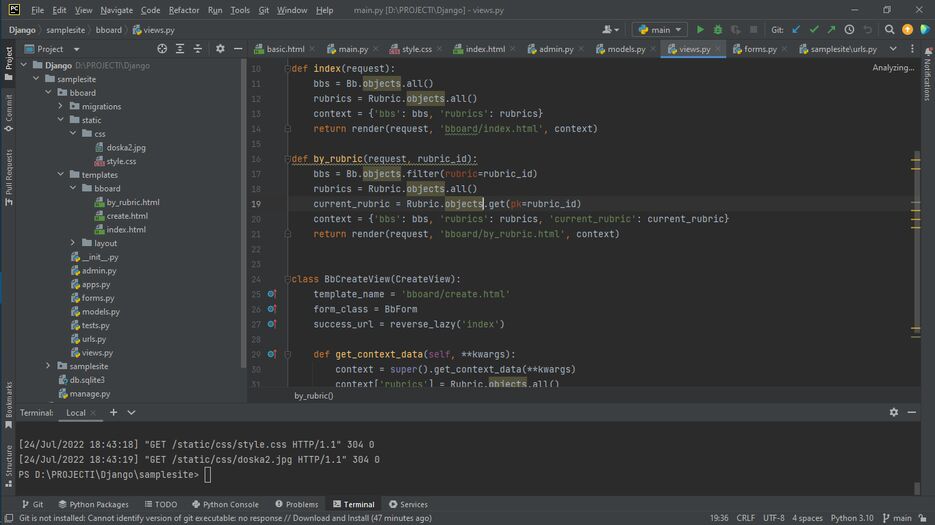Viewport: 935px width, 525px height.
Task: Show Git history clock icon
Action: (x=849, y=29)
